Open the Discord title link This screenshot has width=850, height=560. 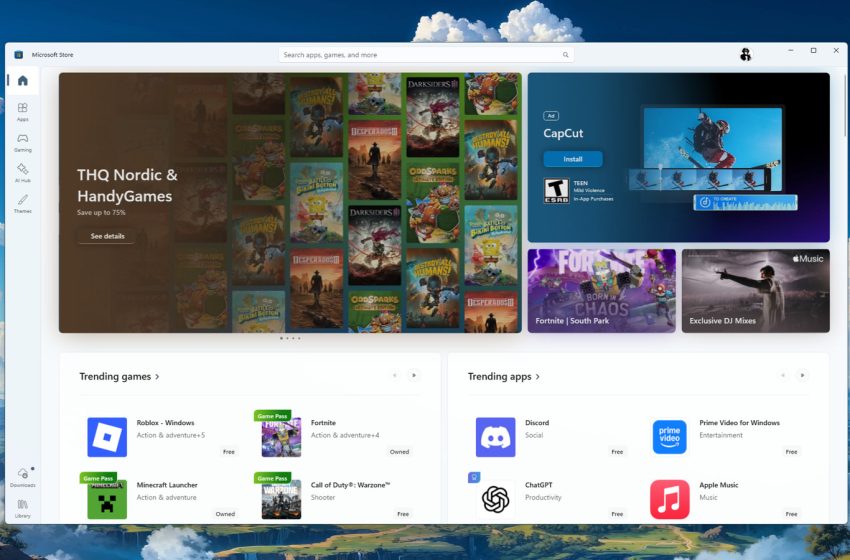537,423
